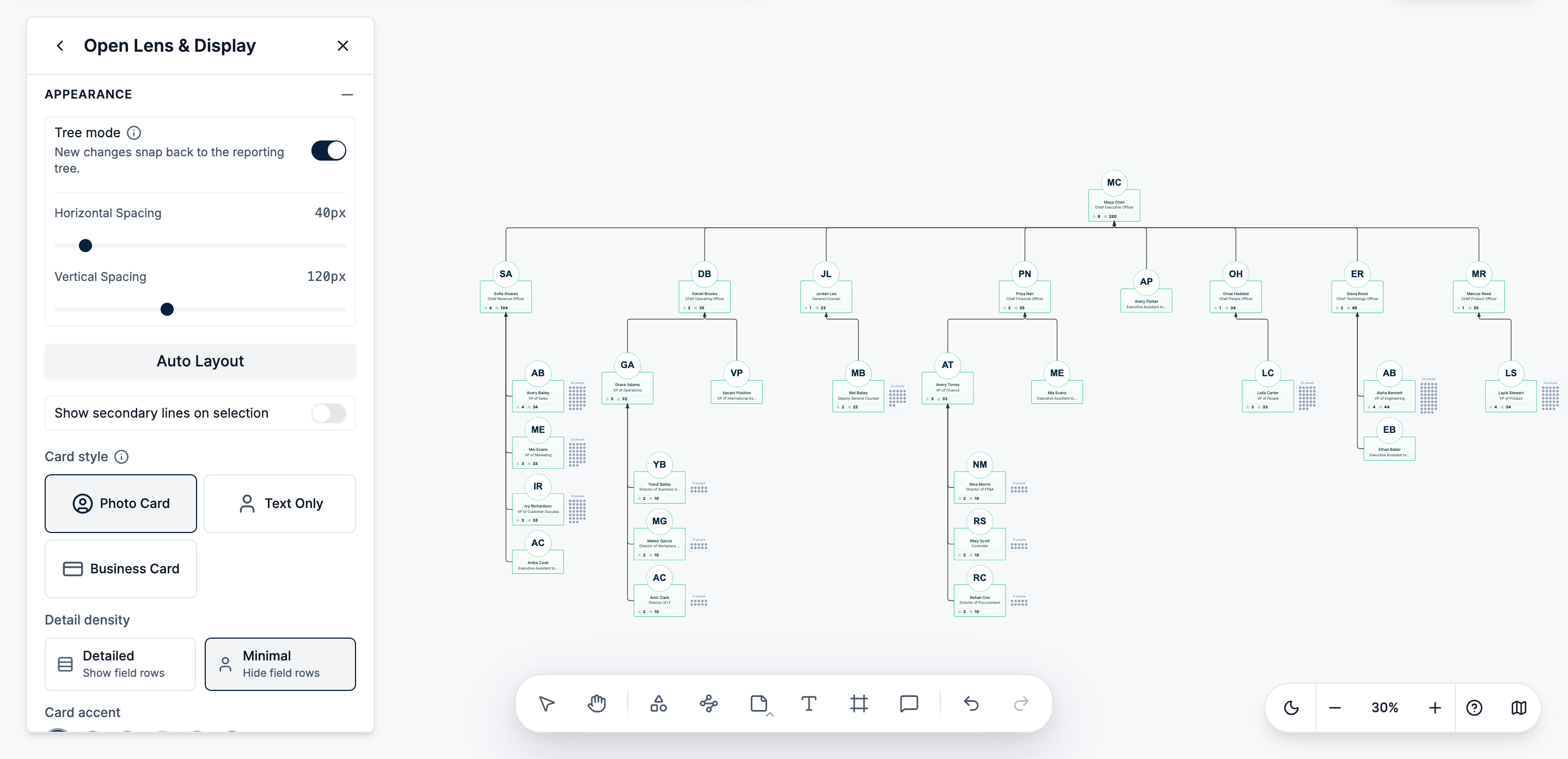Choose Detailed density option
The width and height of the screenshot is (1568, 759).
point(120,664)
